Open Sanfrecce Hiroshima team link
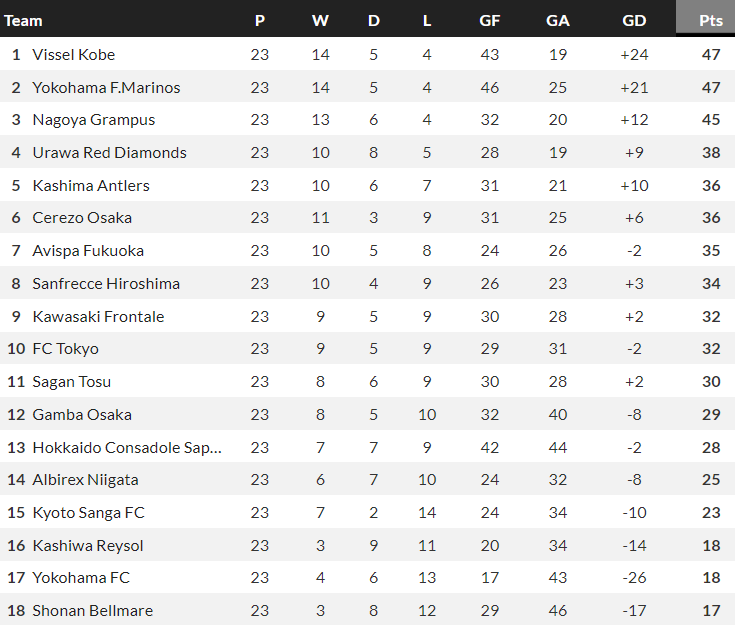The width and height of the screenshot is (735, 625). pyautogui.click(x=106, y=284)
